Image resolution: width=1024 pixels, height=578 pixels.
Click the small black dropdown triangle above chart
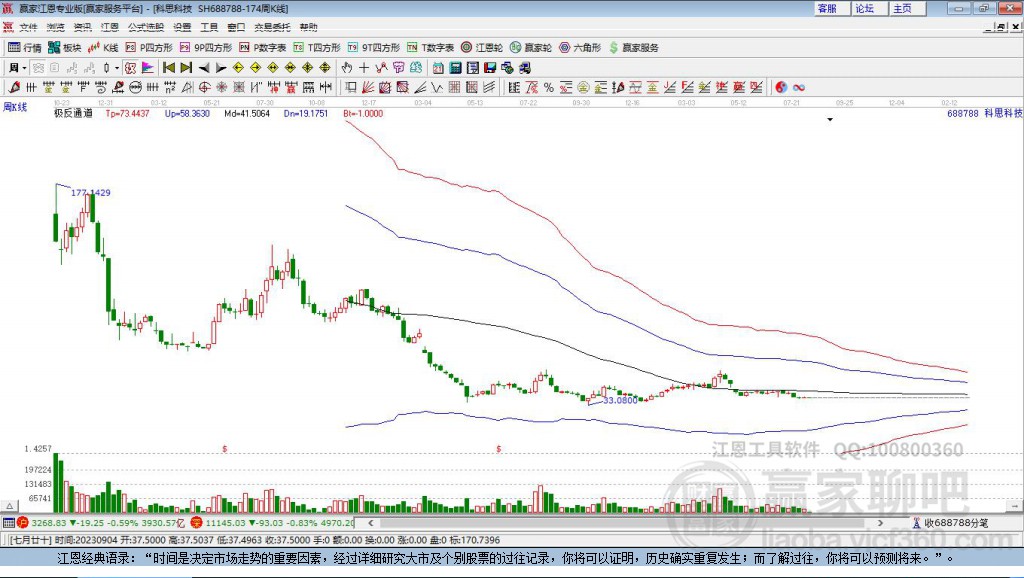830,120
